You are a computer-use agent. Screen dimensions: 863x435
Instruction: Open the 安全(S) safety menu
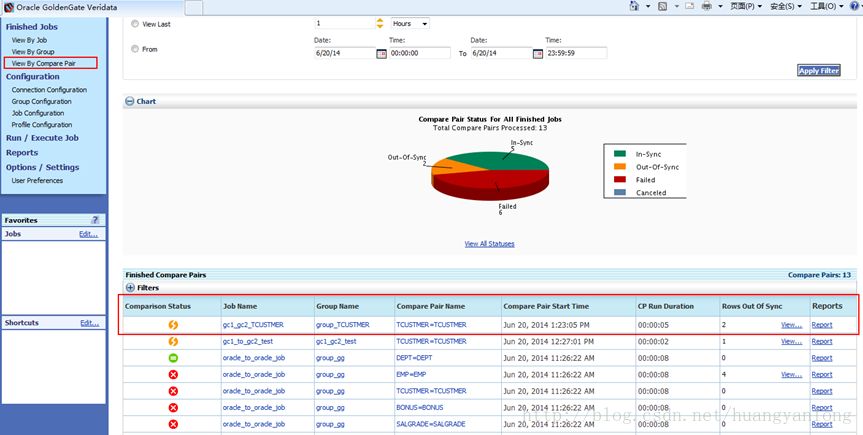coord(785,6)
